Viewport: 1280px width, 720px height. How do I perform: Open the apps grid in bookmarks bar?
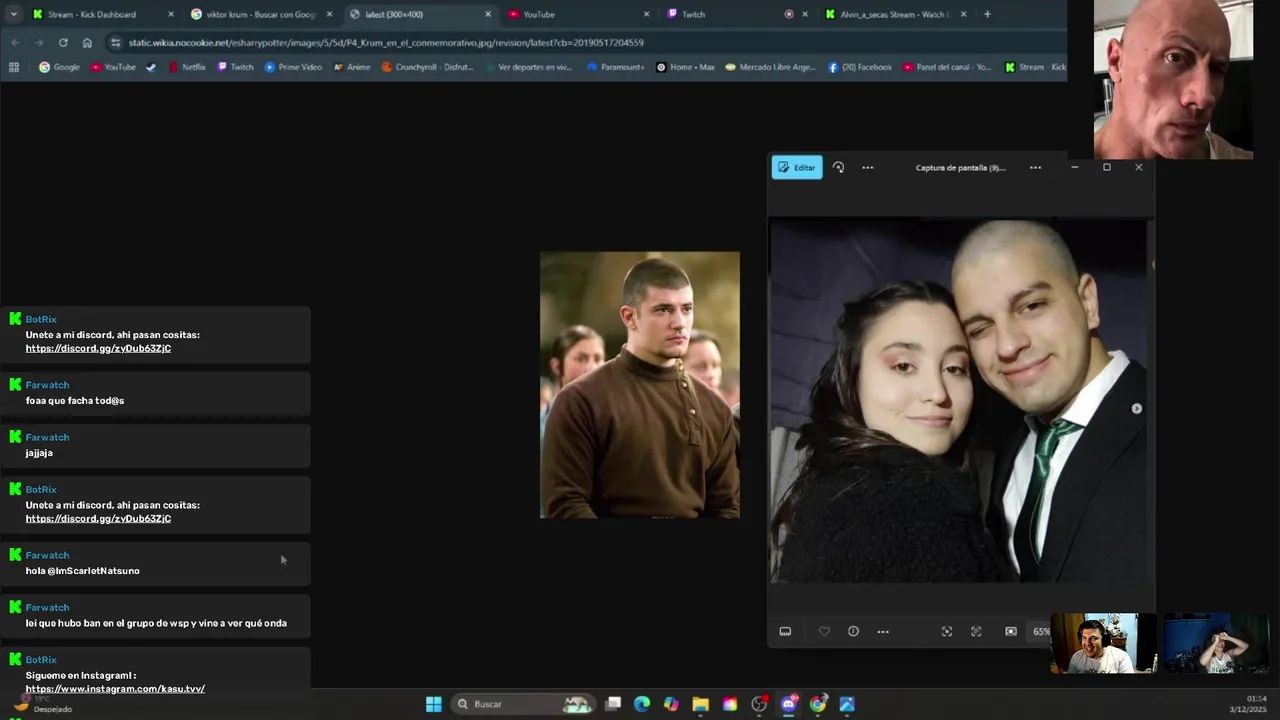tap(14, 67)
